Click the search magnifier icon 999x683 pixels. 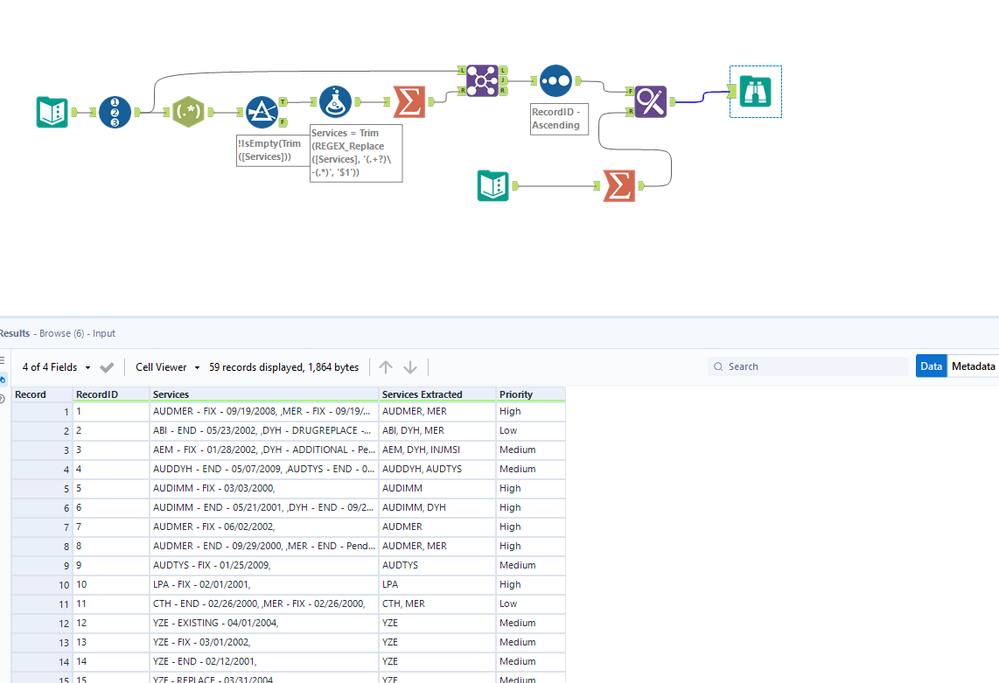click(x=718, y=366)
